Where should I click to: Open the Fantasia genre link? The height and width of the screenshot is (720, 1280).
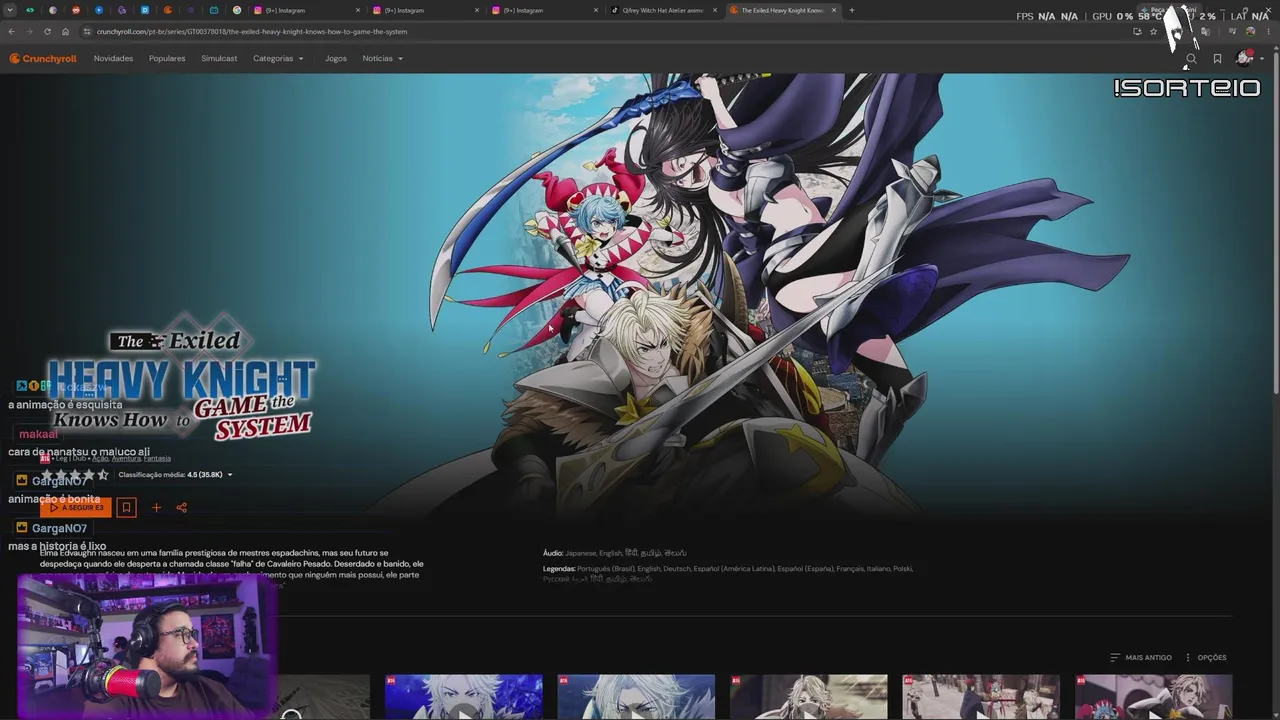[157, 459]
